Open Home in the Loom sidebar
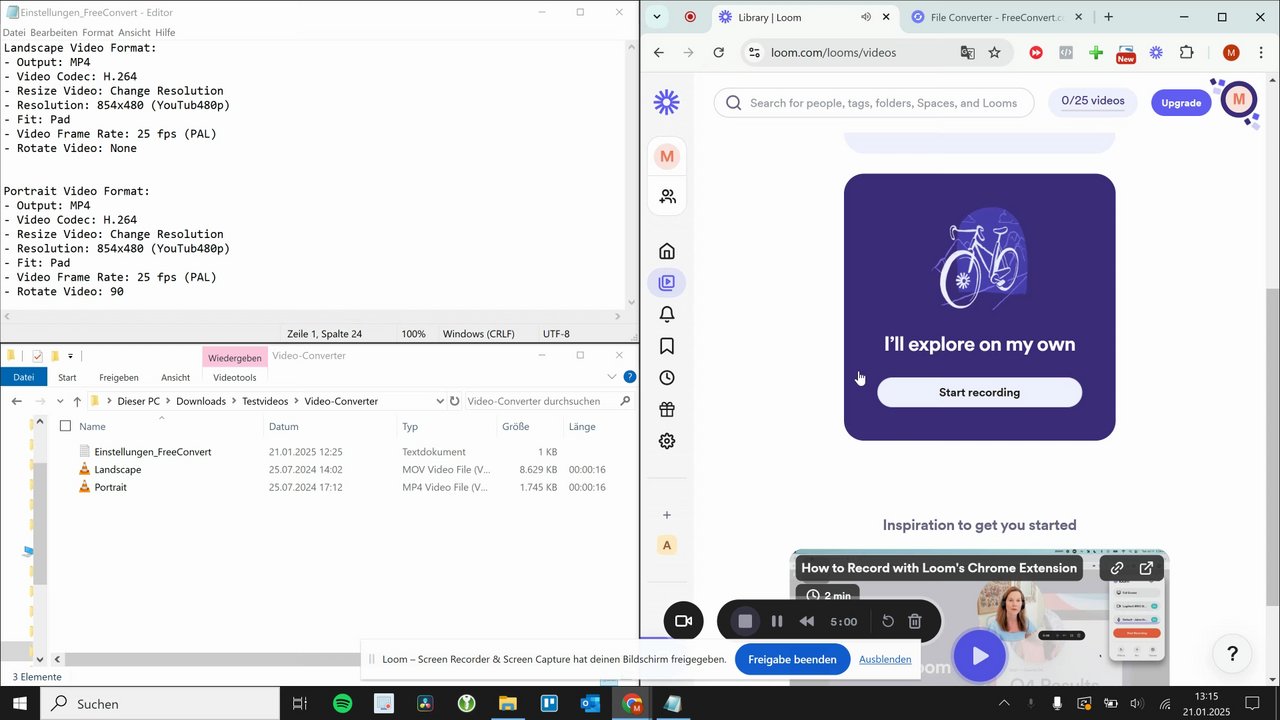This screenshot has height=720, width=1280. (667, 251)
